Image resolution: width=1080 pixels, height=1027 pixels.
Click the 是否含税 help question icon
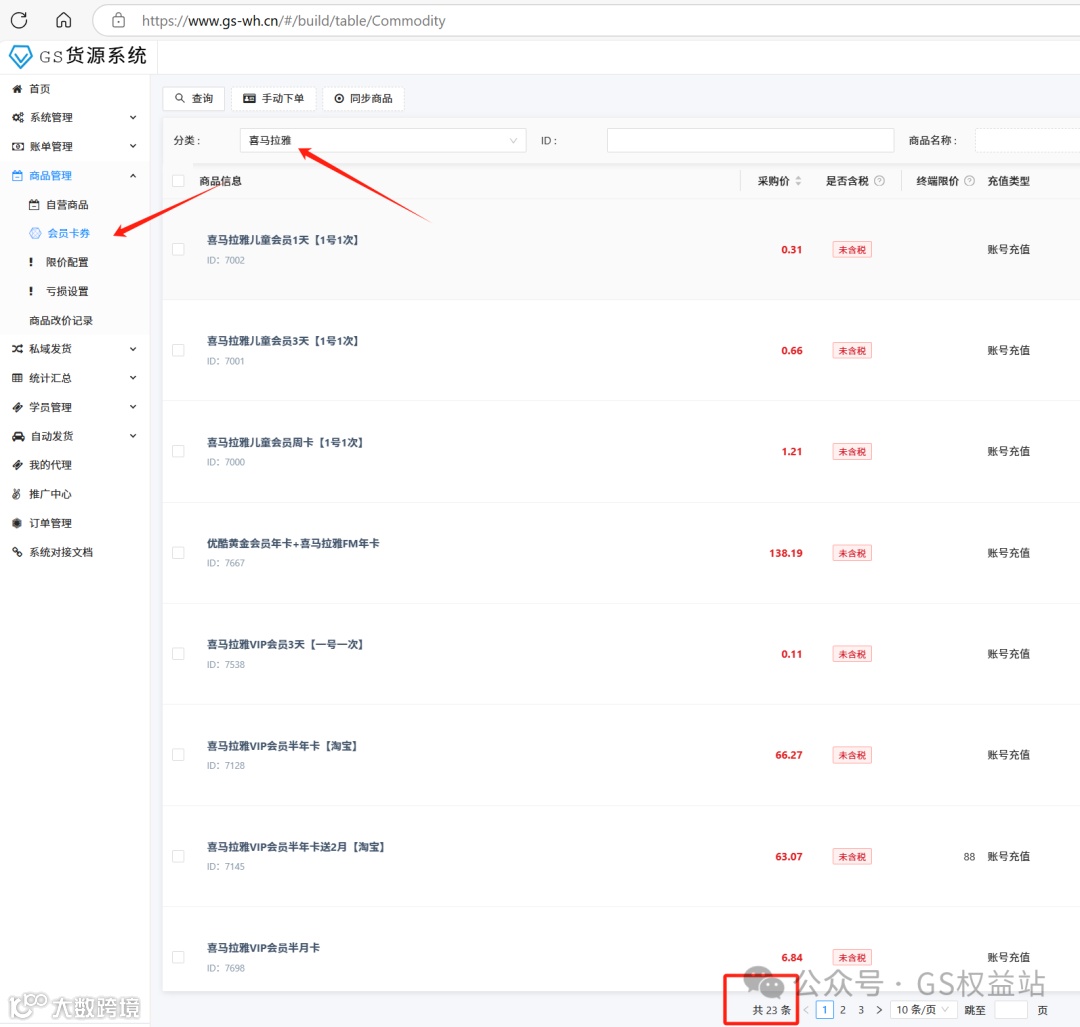pyautogui.click(x=880, y=181)
